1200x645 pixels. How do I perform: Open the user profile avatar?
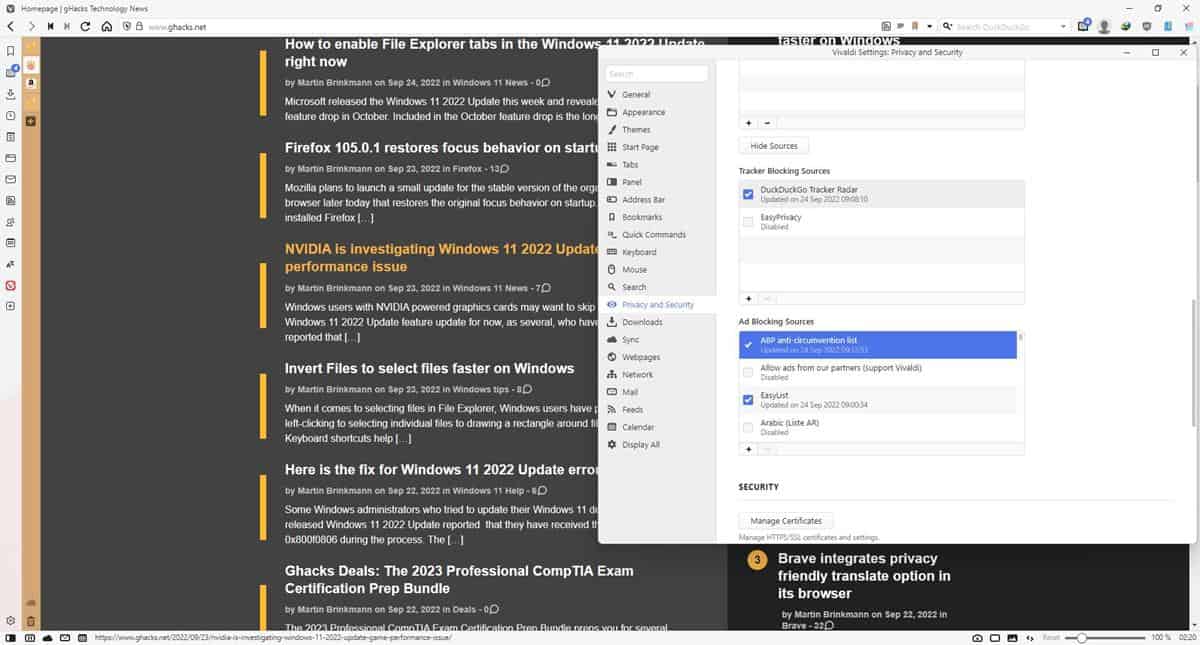point(1104,26)
